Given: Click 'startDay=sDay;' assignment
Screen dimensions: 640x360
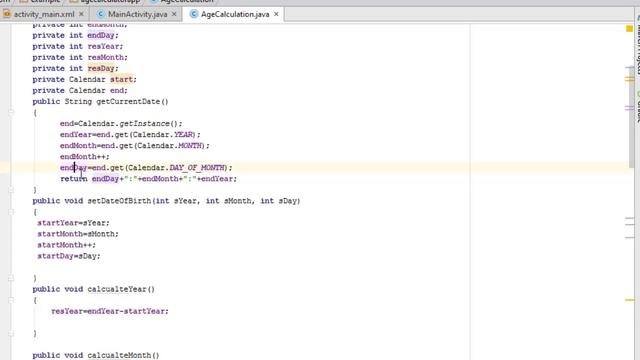Looking at the screenshot, I should coord(69,256).
